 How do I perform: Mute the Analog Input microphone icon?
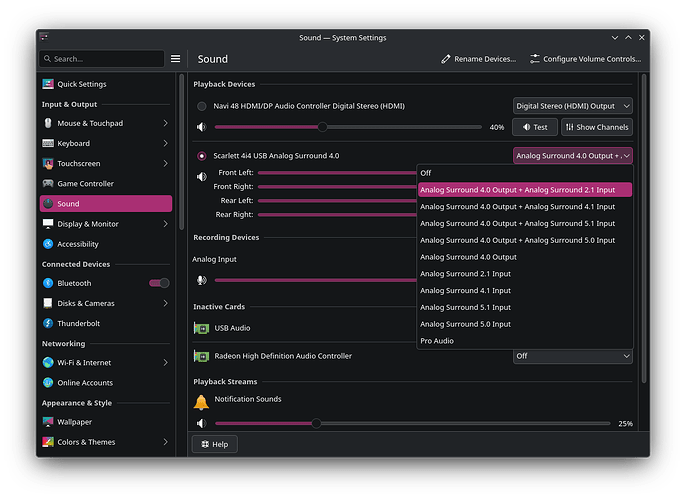201,280
